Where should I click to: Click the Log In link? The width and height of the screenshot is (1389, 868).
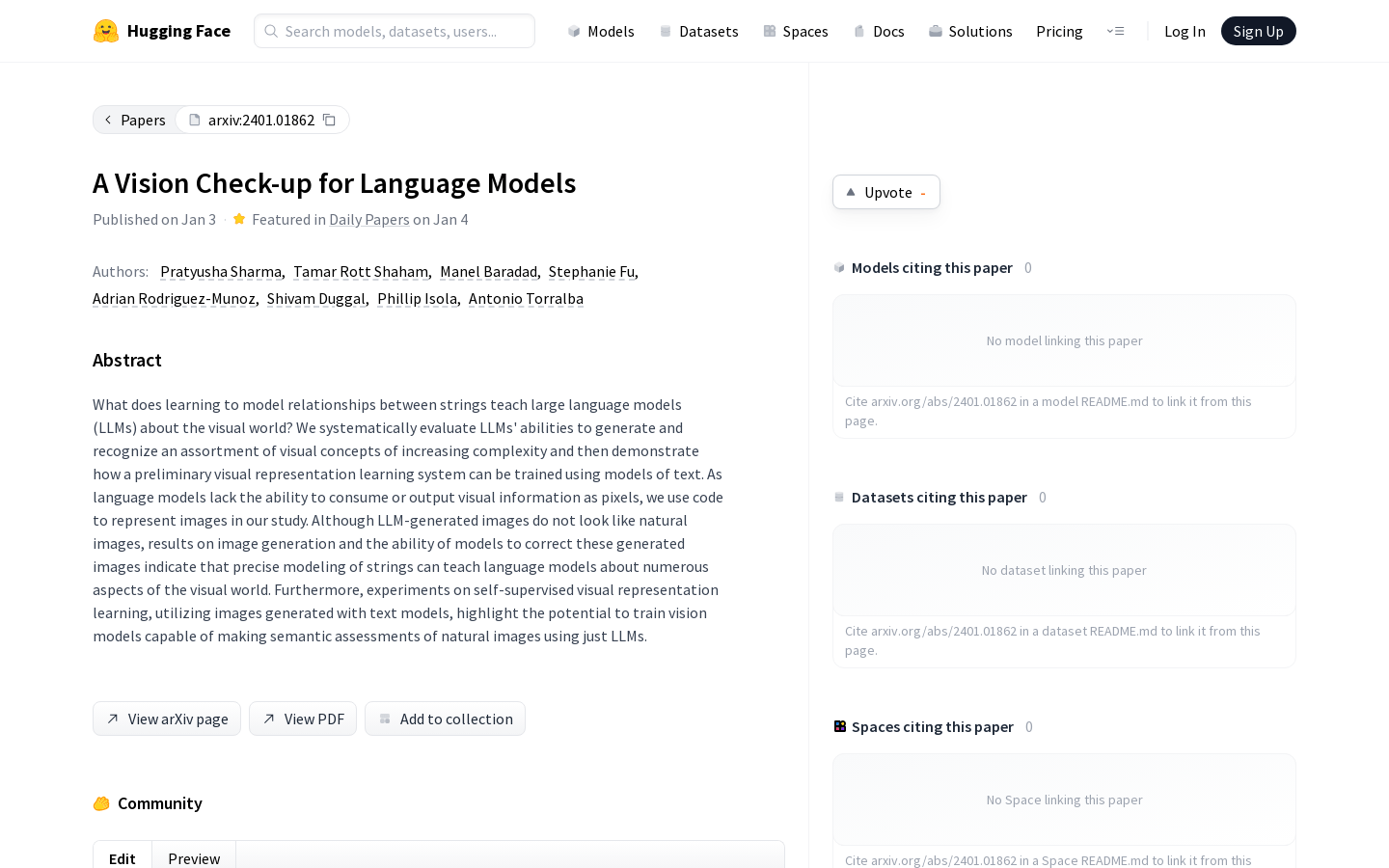(1185, 31)
